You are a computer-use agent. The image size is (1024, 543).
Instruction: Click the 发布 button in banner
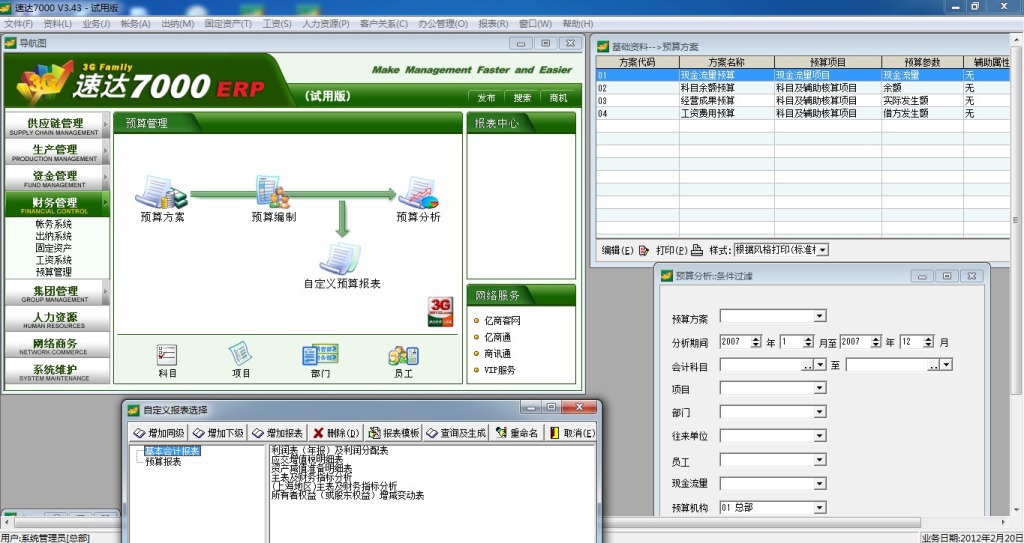[x=486, y=98]
